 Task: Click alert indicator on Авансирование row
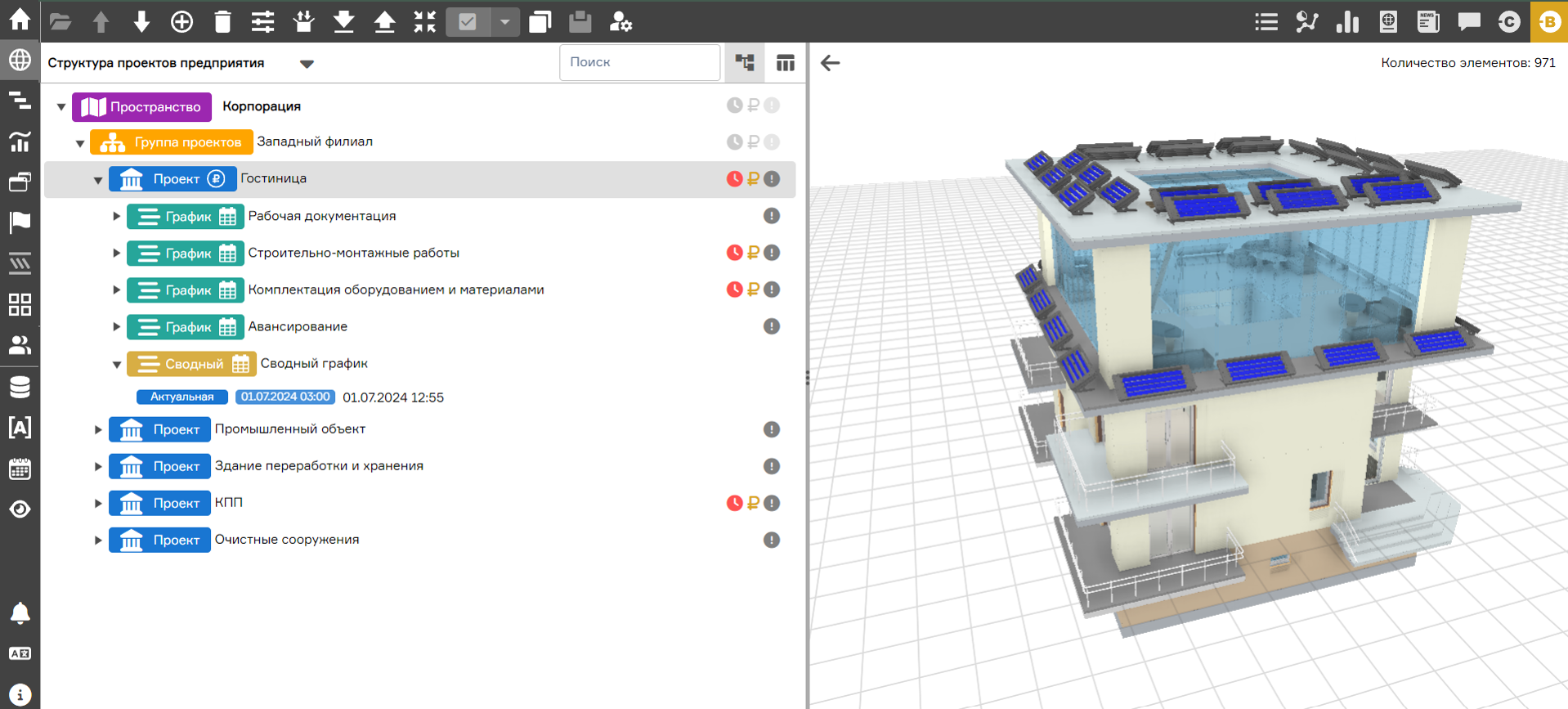click(x=771, y=326)
